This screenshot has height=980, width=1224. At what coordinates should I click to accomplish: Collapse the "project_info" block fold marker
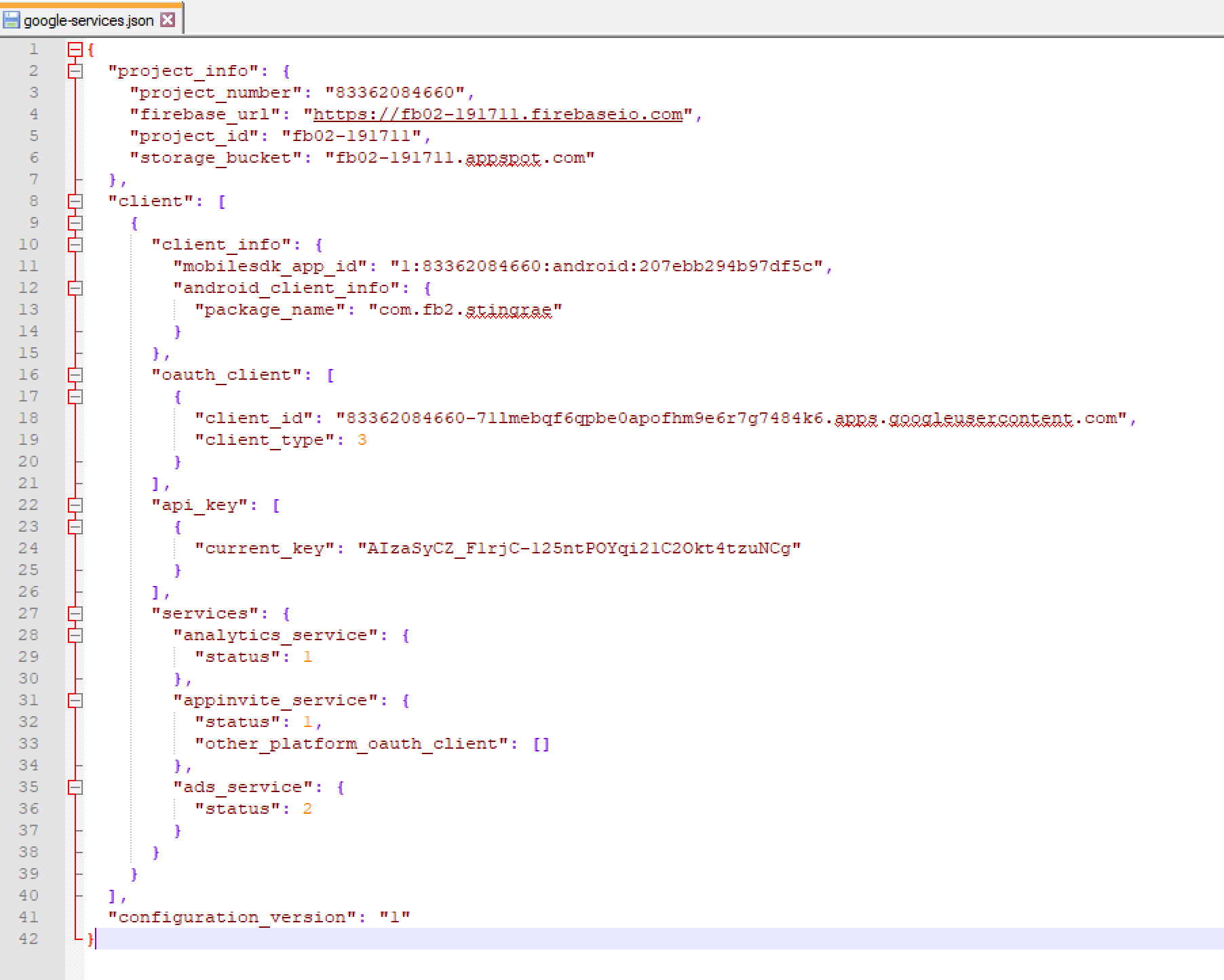(x=75, y=71)
